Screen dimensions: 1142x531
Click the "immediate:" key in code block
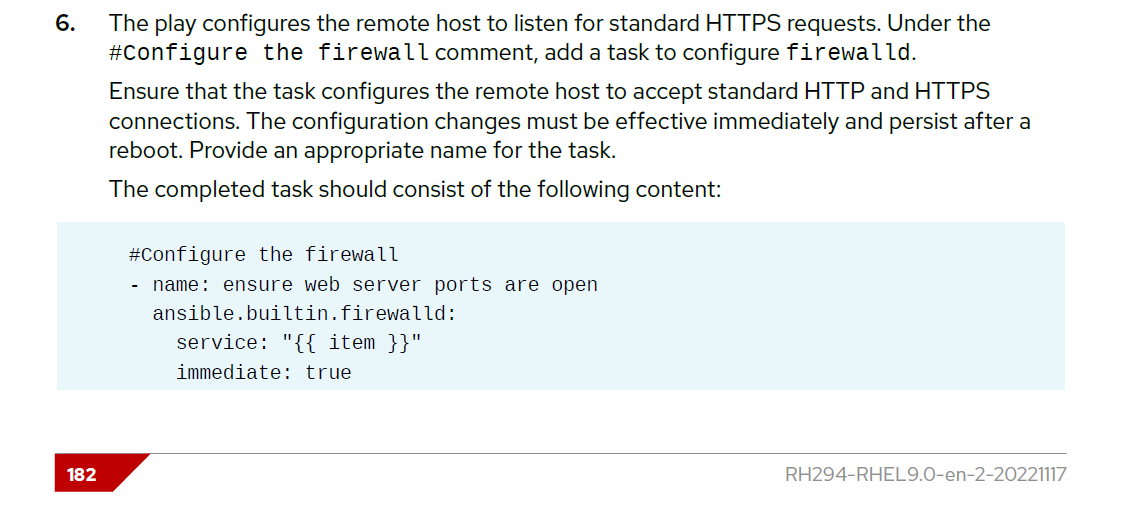coord(234,373)
